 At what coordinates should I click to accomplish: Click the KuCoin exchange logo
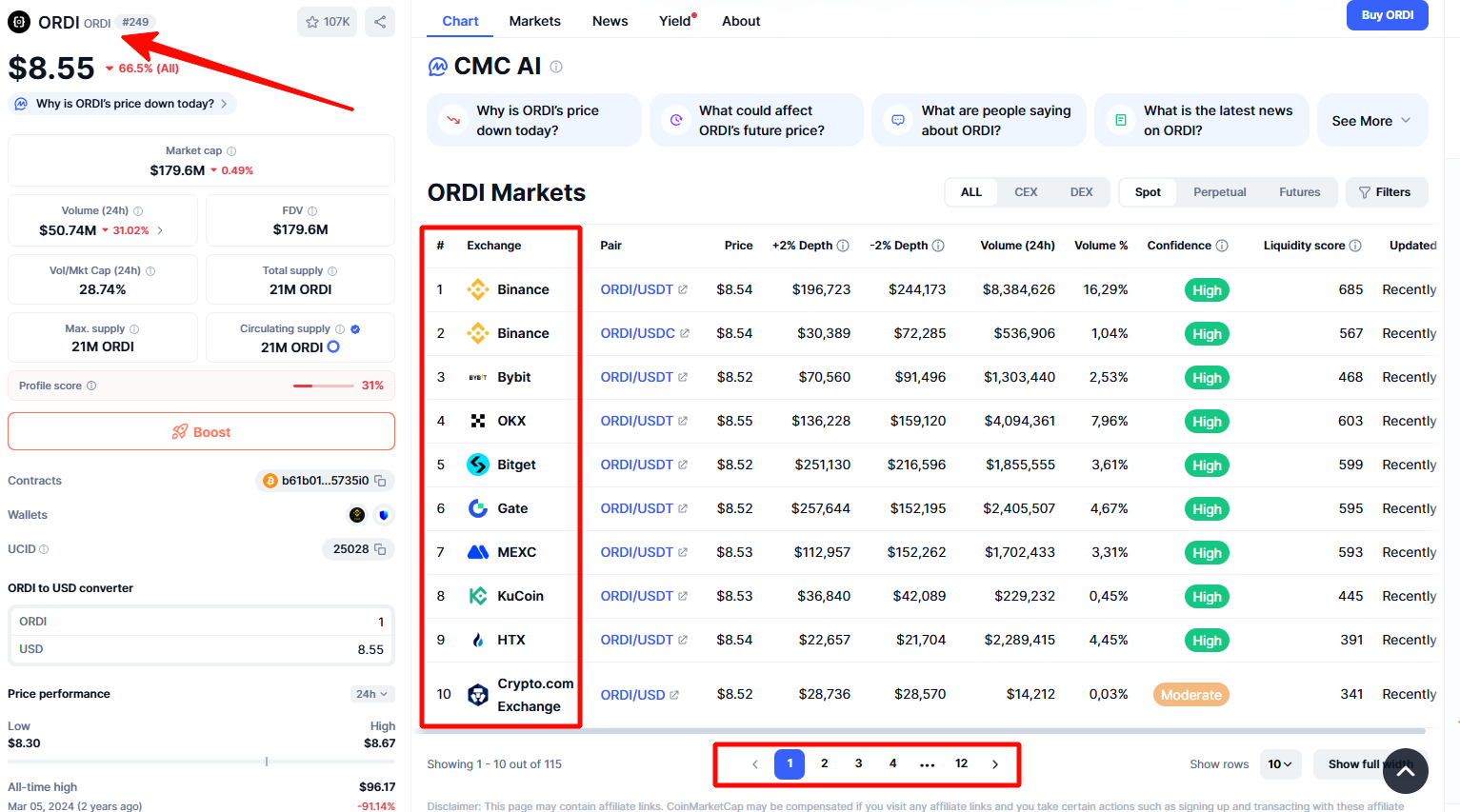click(x=478, y=596)
